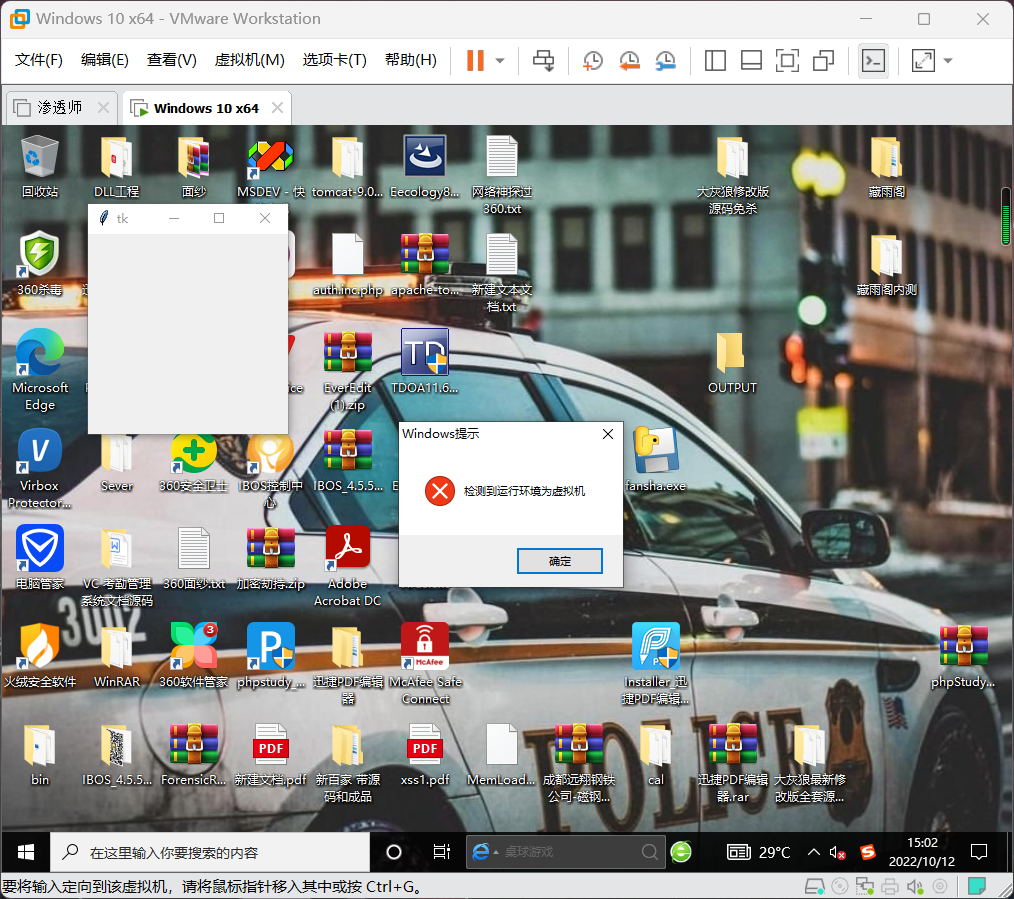Expand the stretch guest dropdown arrow
Screen dimensions: 1014x899
[948, 61]
